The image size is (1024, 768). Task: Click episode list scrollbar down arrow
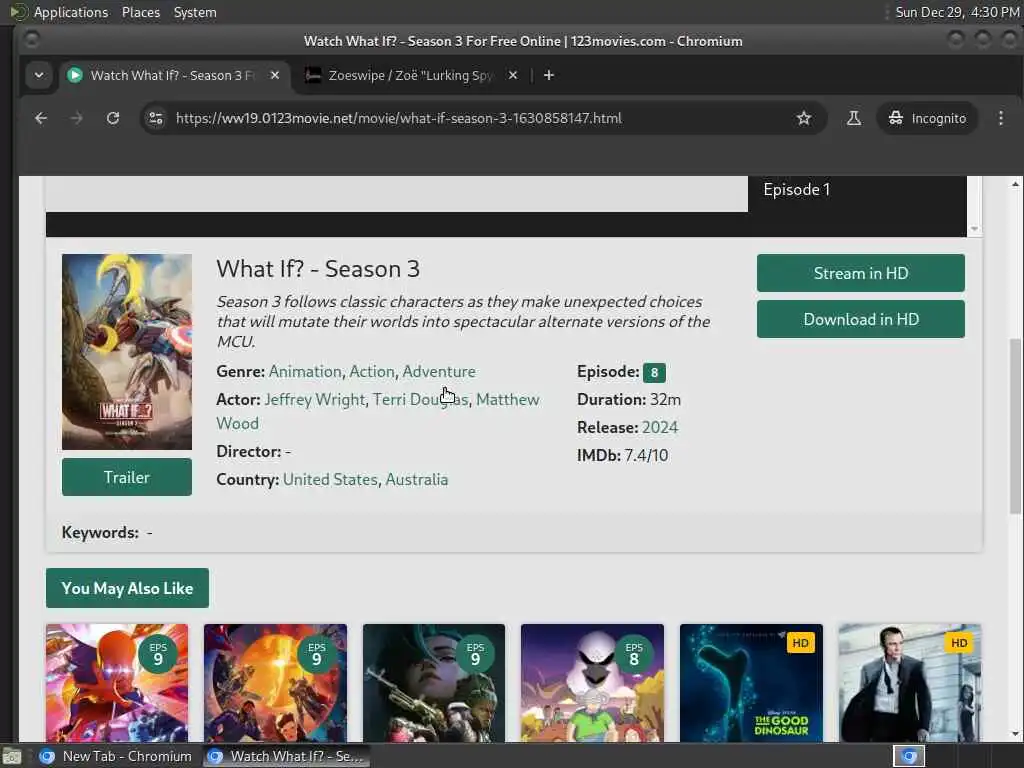pos(974,229)
